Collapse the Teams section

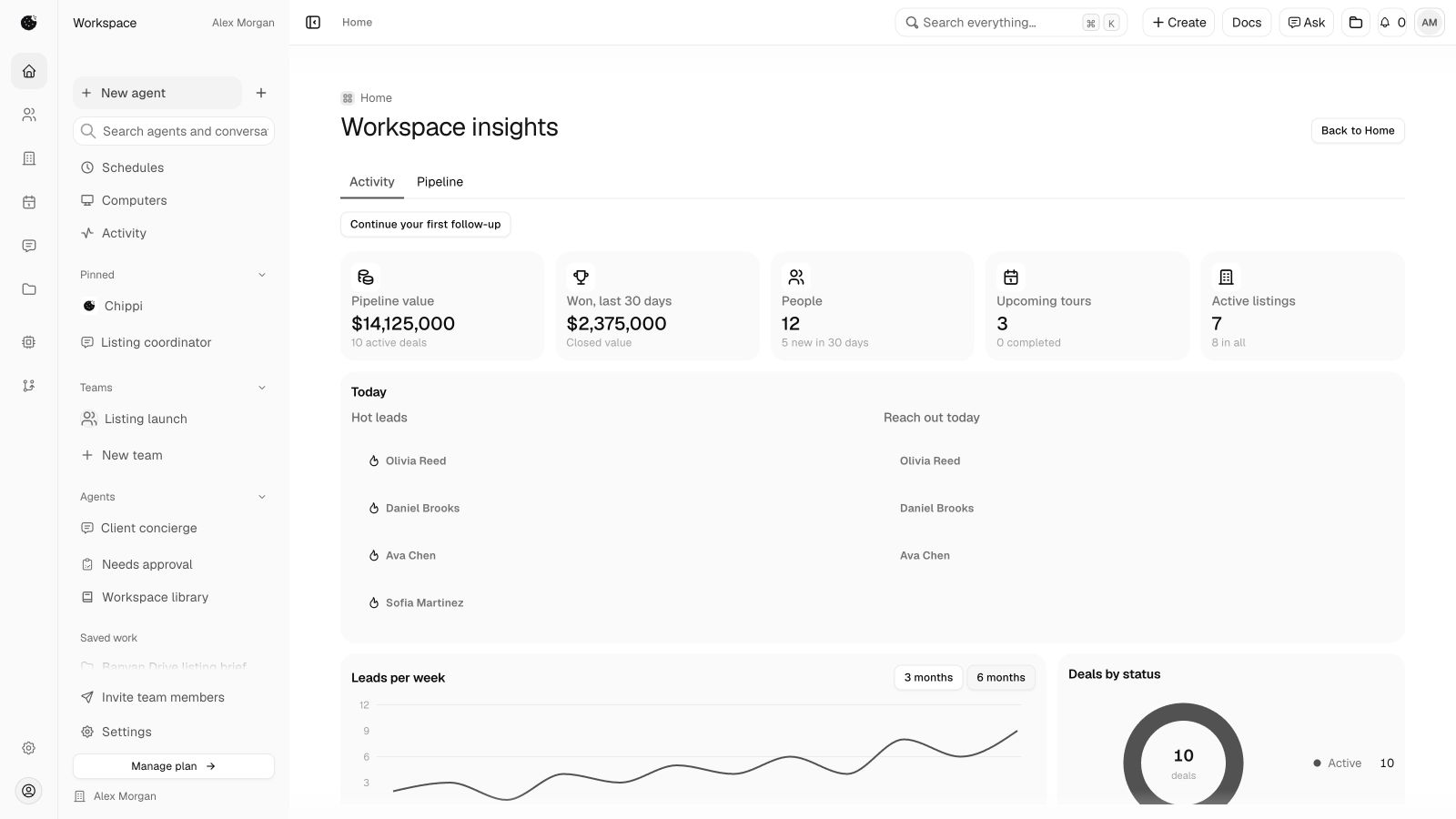[x=262, y=388]
